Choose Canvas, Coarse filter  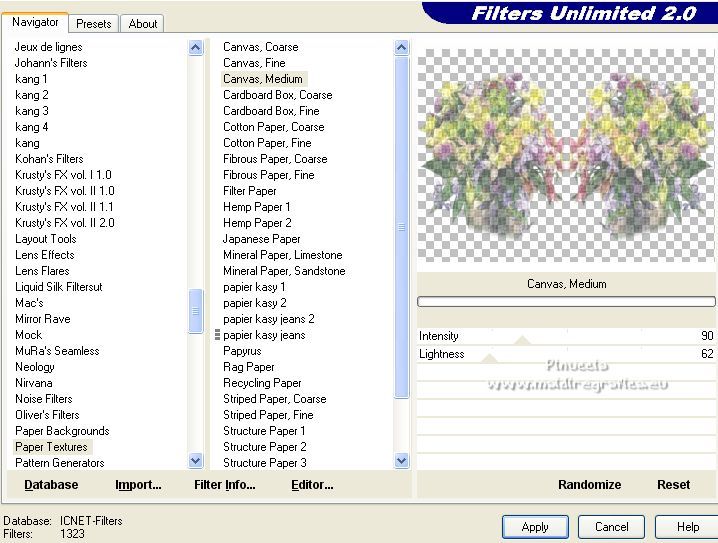[x=261, y=47]
